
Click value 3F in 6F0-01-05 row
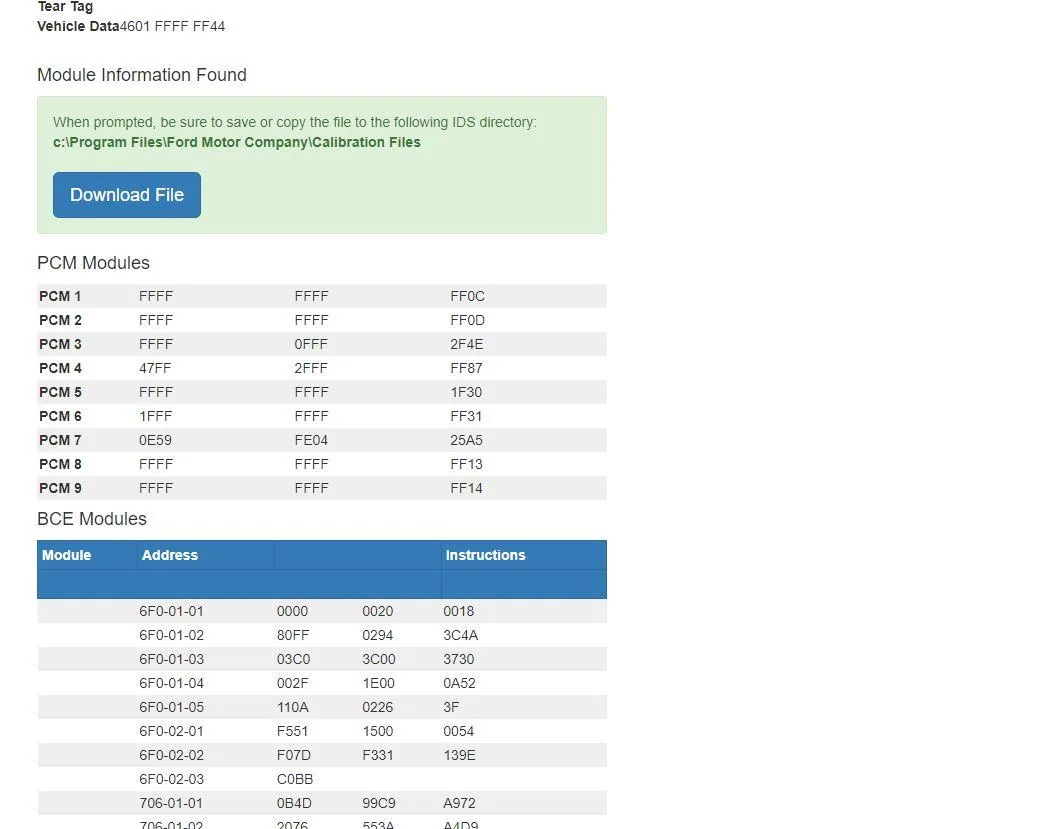click(451, 707)
